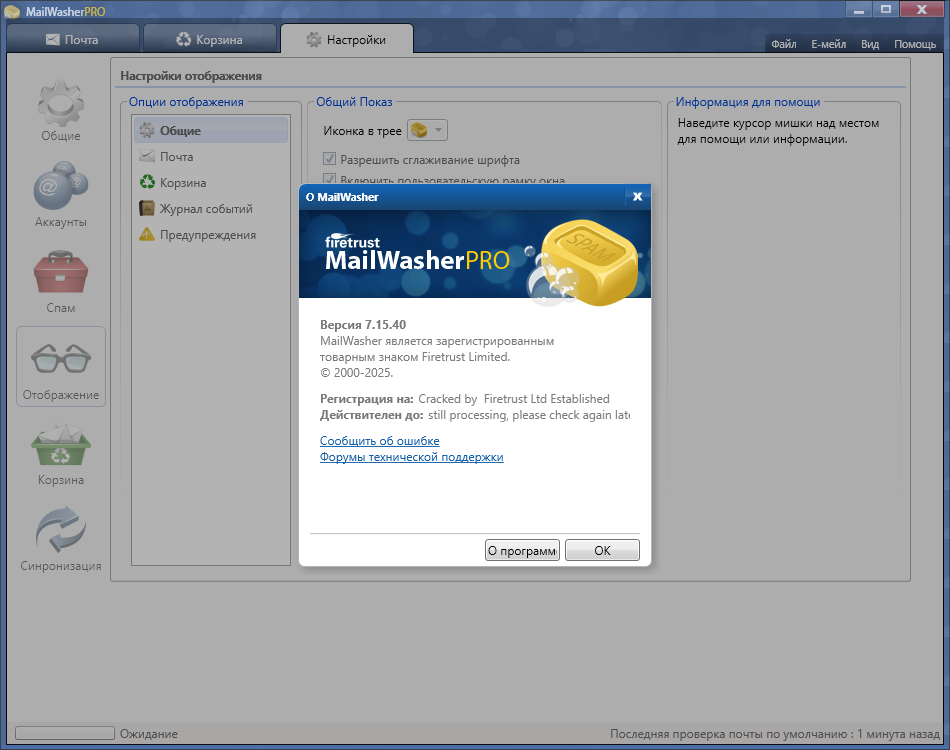Click the envelope icon beside Почта list item

(147, 156)
